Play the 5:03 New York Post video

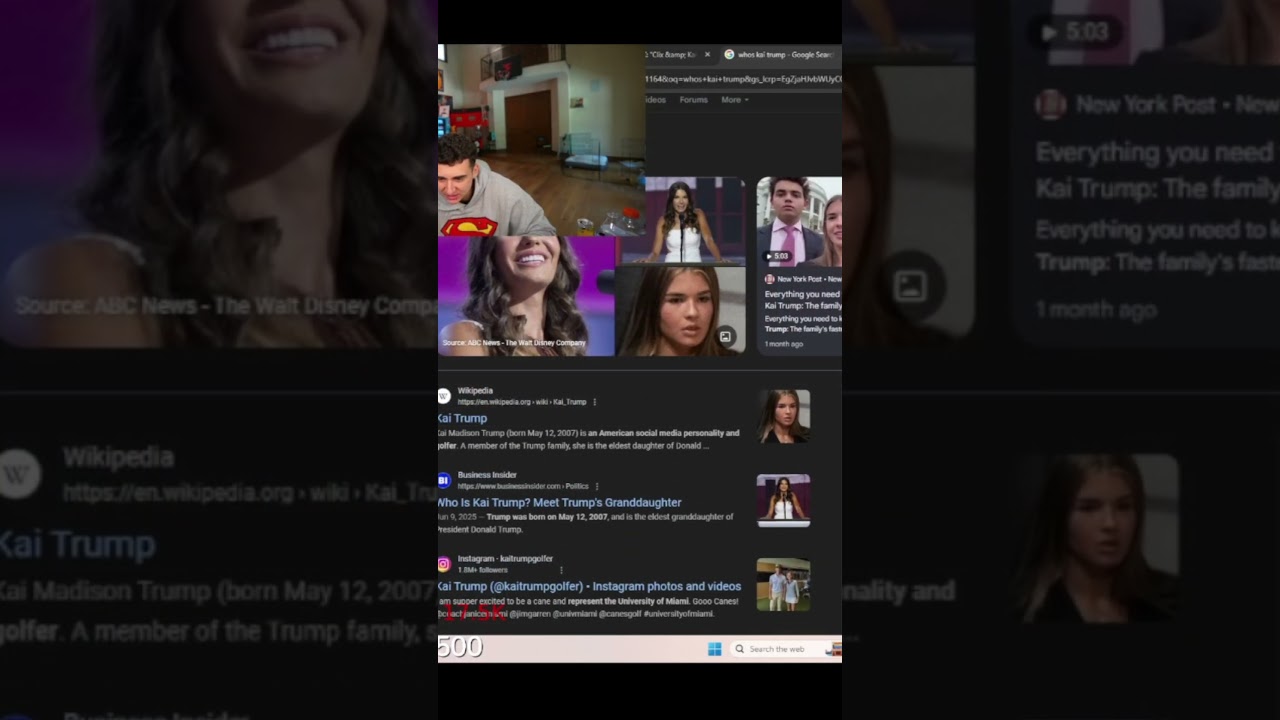pos(777,256)
